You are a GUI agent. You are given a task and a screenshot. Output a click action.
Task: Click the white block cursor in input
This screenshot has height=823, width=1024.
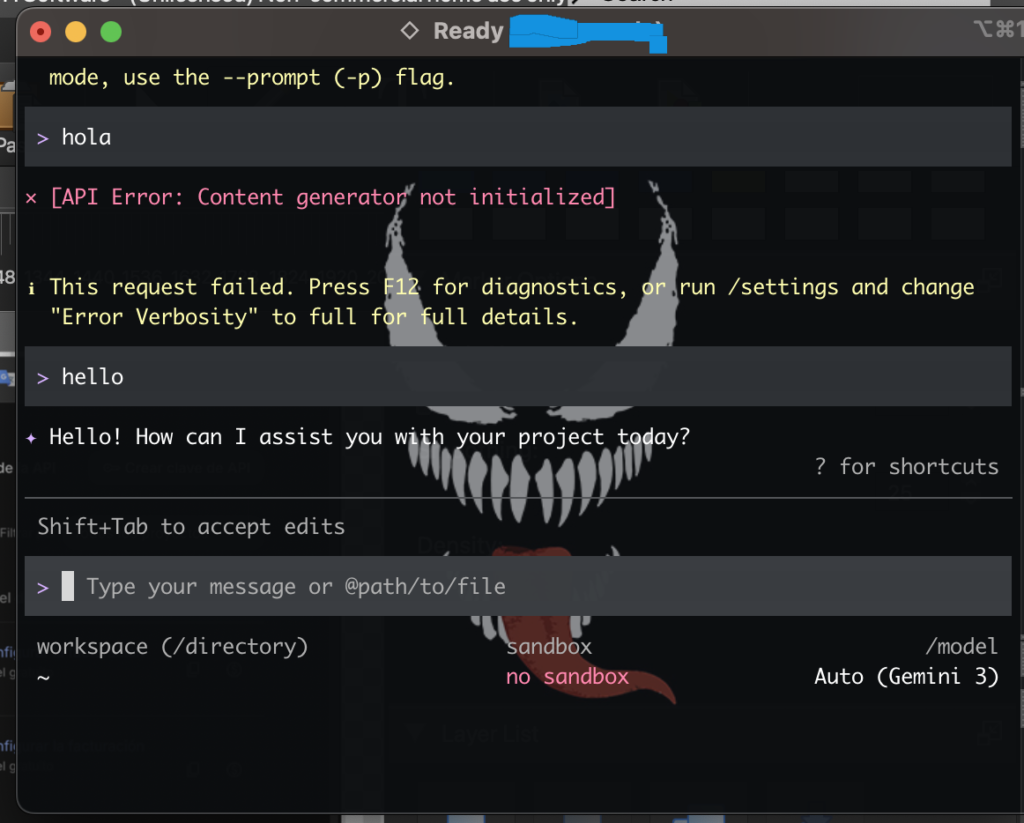(x=68, y=586)
